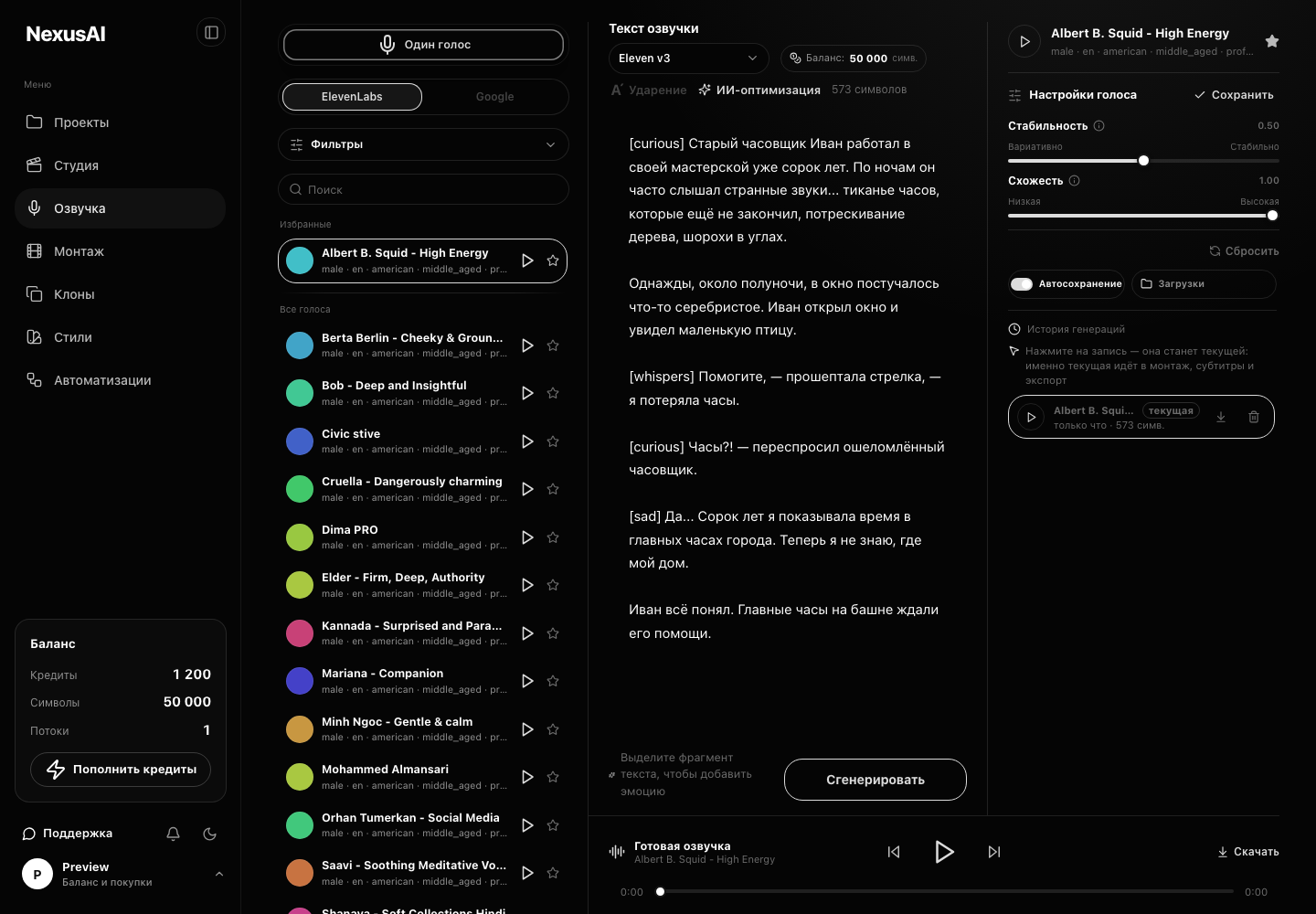
Task: Play the Elder - Firm, Deep, Authority sample
Action: [x=527, y=585]
